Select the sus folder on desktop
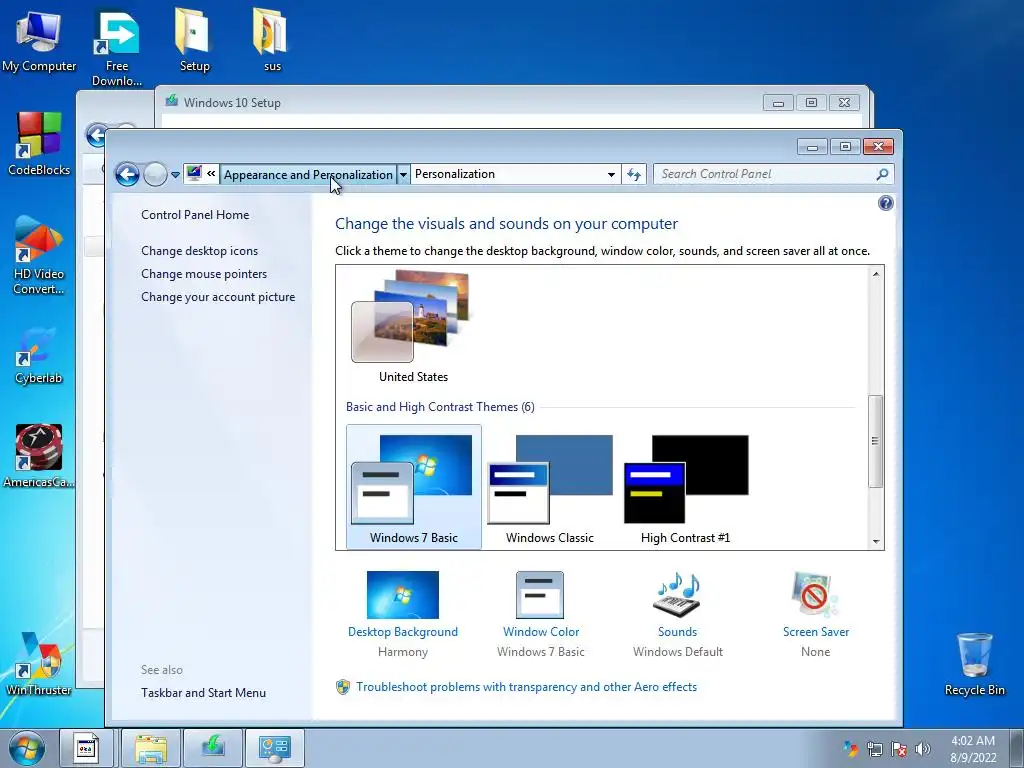The width and height of the screenshot is (1024, 768). (271, 40)
